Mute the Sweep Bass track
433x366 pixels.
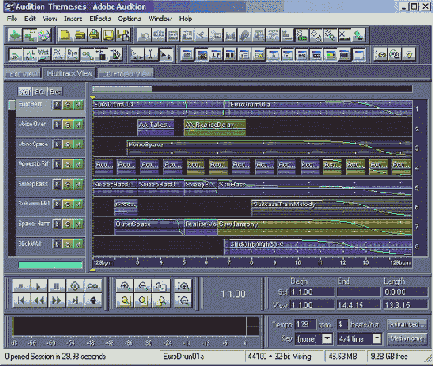78,184
